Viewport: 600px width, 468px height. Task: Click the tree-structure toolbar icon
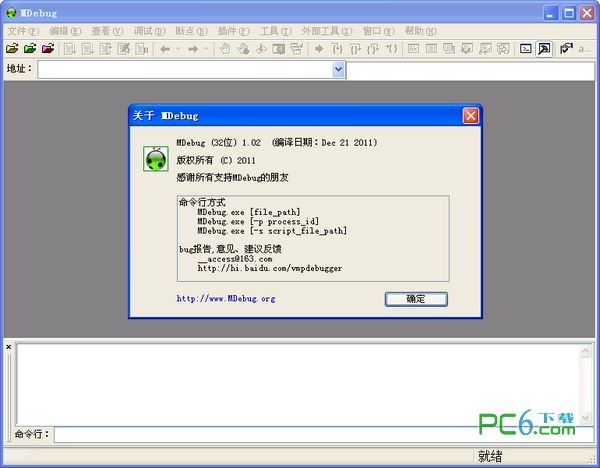(x=297, y=49)
